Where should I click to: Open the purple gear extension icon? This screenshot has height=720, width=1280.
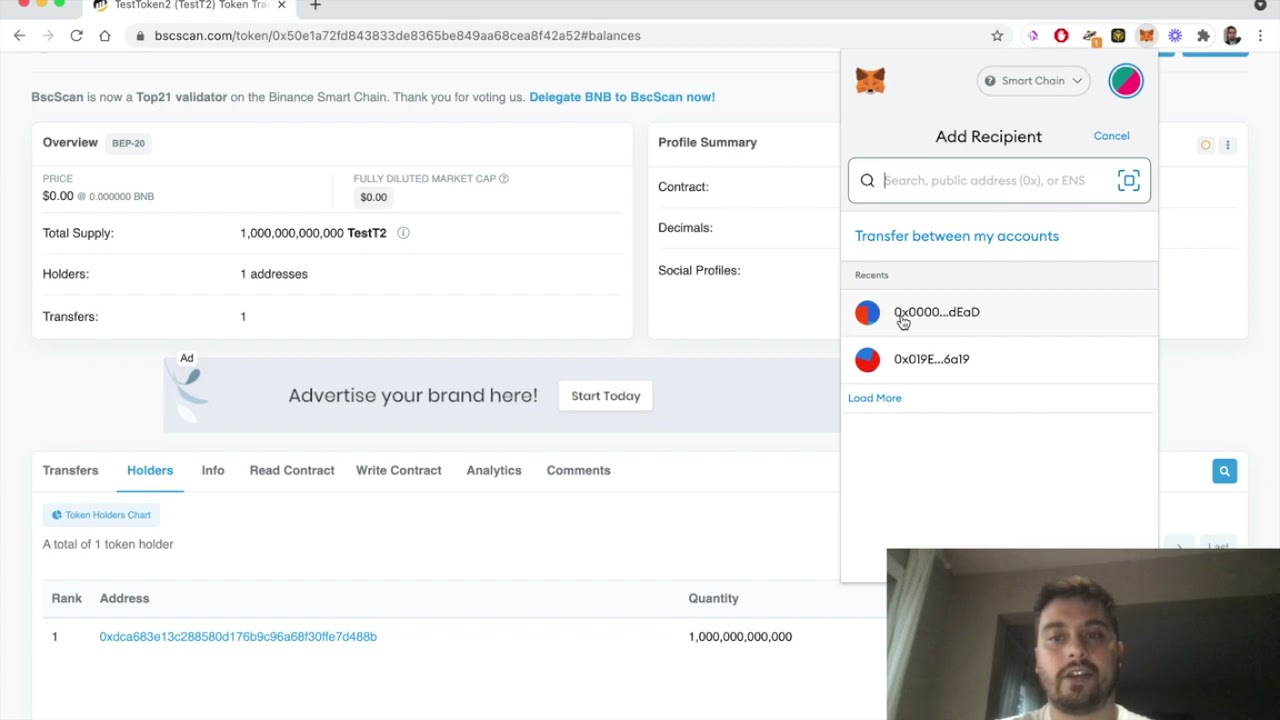[1175, 36]
